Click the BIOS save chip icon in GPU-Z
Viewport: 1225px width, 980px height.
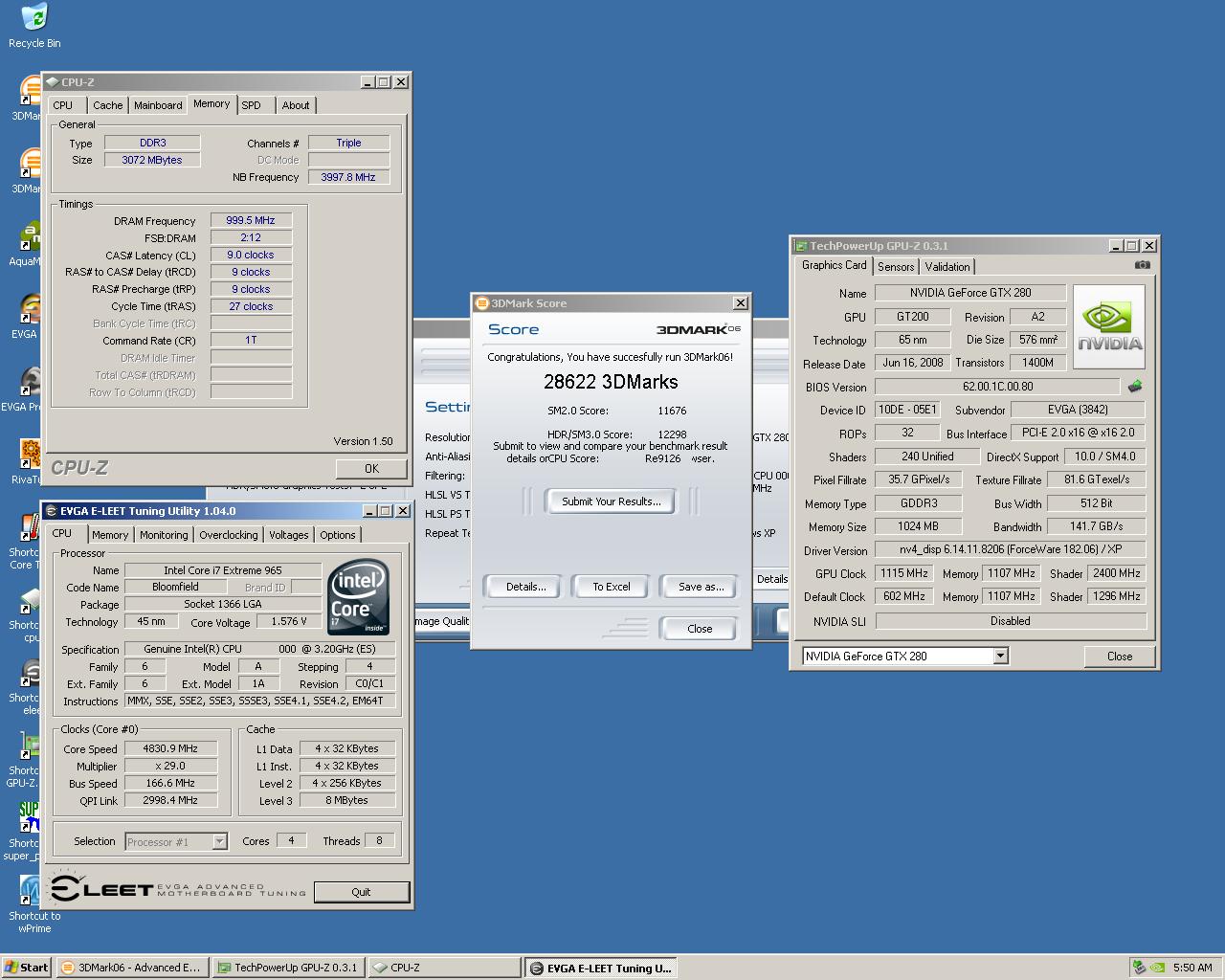pyautogui.click(x=1135, y=387)
